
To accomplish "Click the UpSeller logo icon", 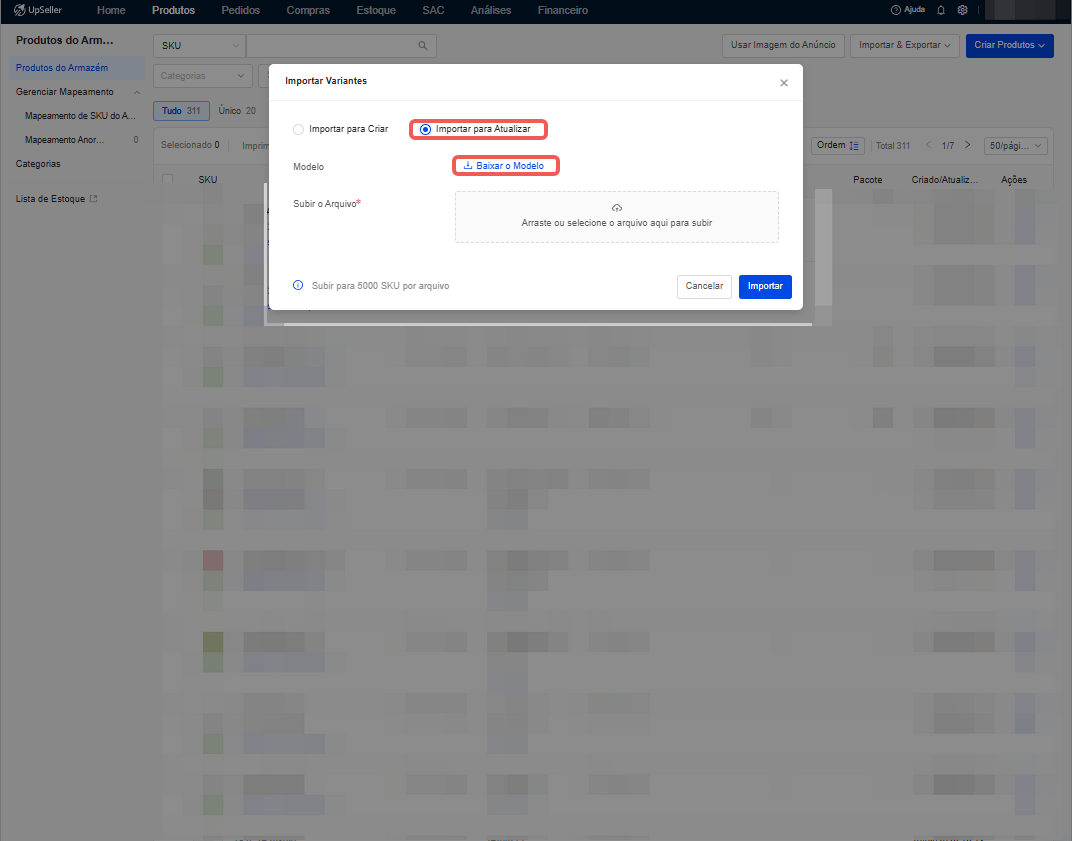I will coord(20,10).
